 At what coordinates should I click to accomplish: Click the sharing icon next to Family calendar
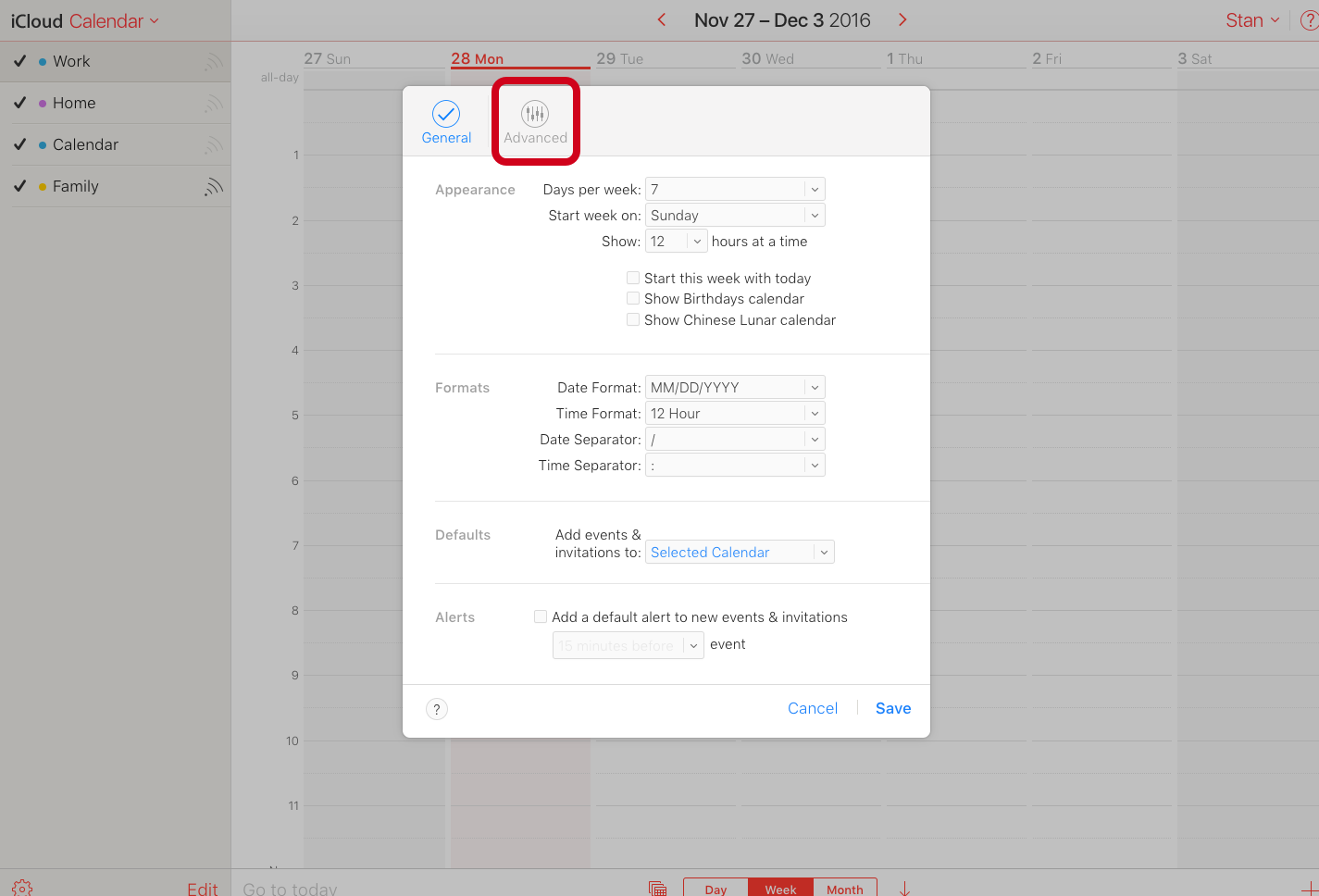tap(214, 186)
